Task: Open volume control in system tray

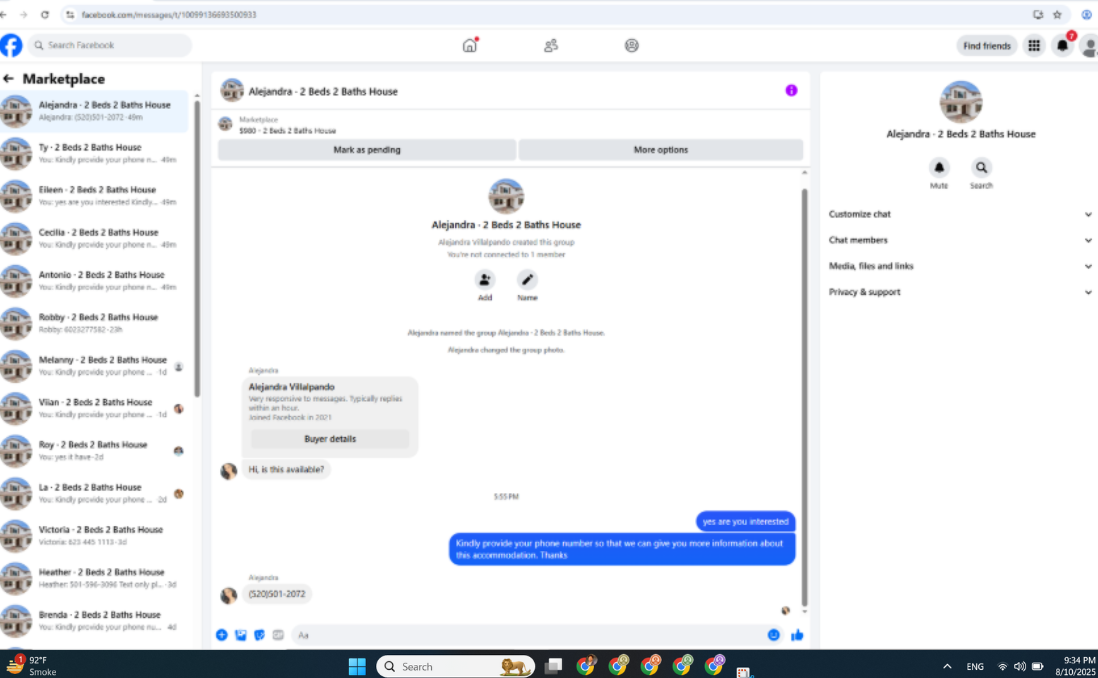Action: click(1020, 666)
